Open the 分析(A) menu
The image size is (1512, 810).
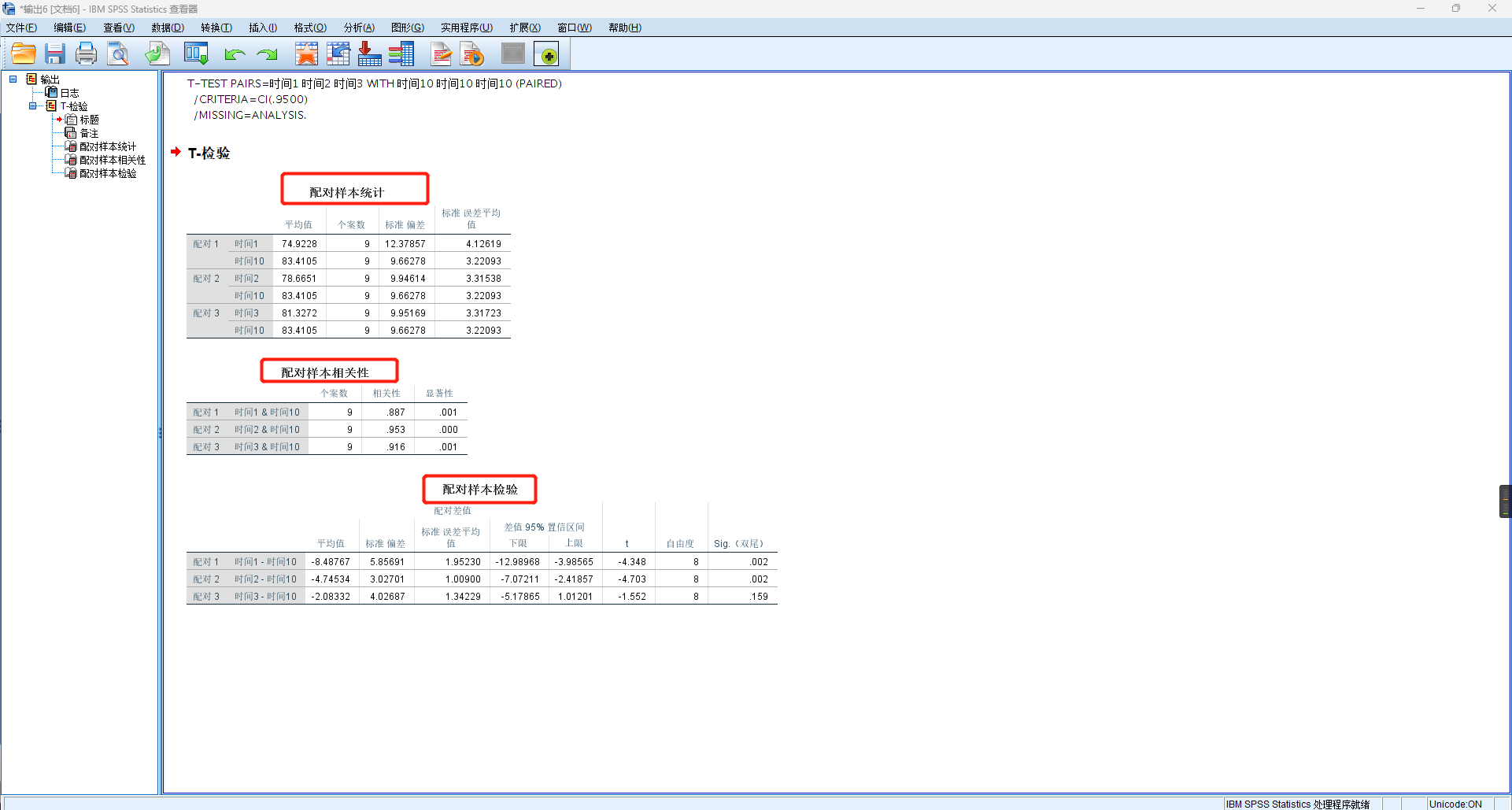[x=359, y=28]
